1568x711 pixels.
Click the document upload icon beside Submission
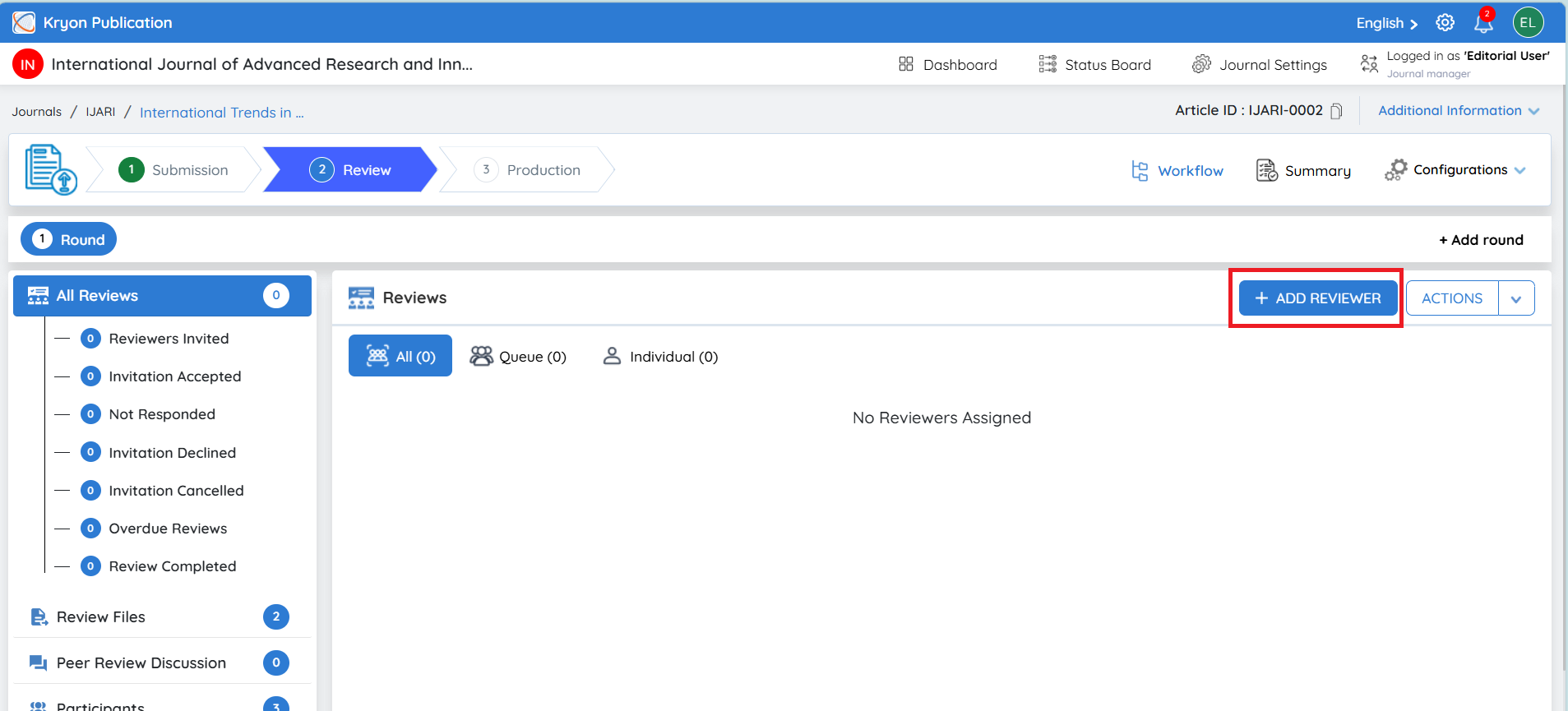pos(51,169)
